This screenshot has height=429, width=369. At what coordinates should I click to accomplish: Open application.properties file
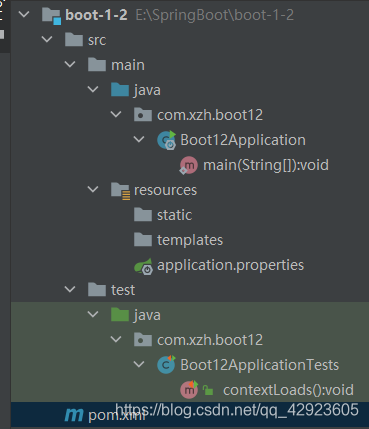coord(231,266)
